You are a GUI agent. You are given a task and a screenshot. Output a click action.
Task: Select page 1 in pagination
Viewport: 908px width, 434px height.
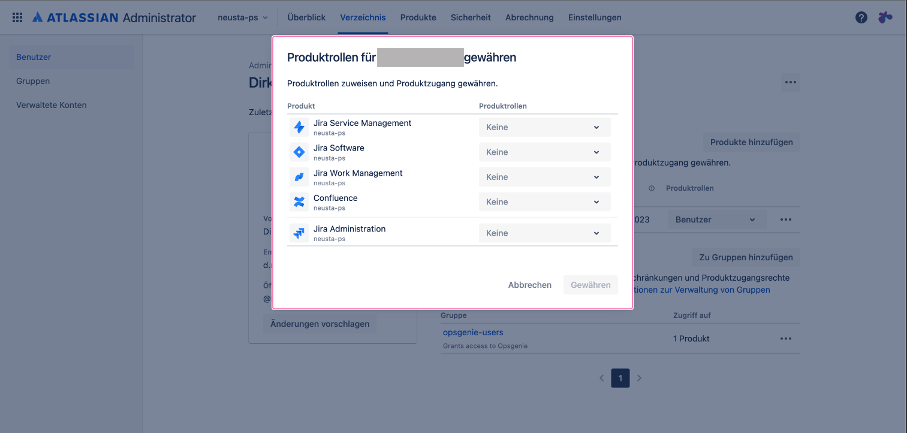pos(620,378)
